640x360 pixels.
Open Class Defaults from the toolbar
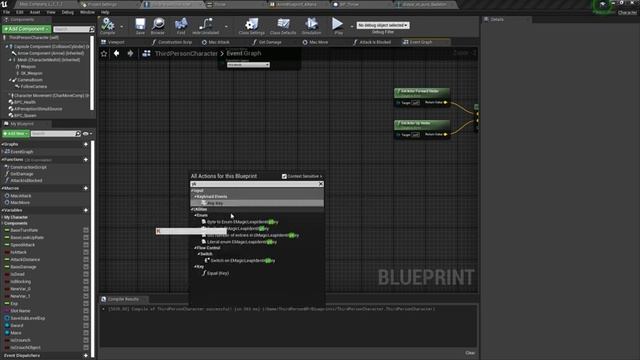[x=283, y=24]
